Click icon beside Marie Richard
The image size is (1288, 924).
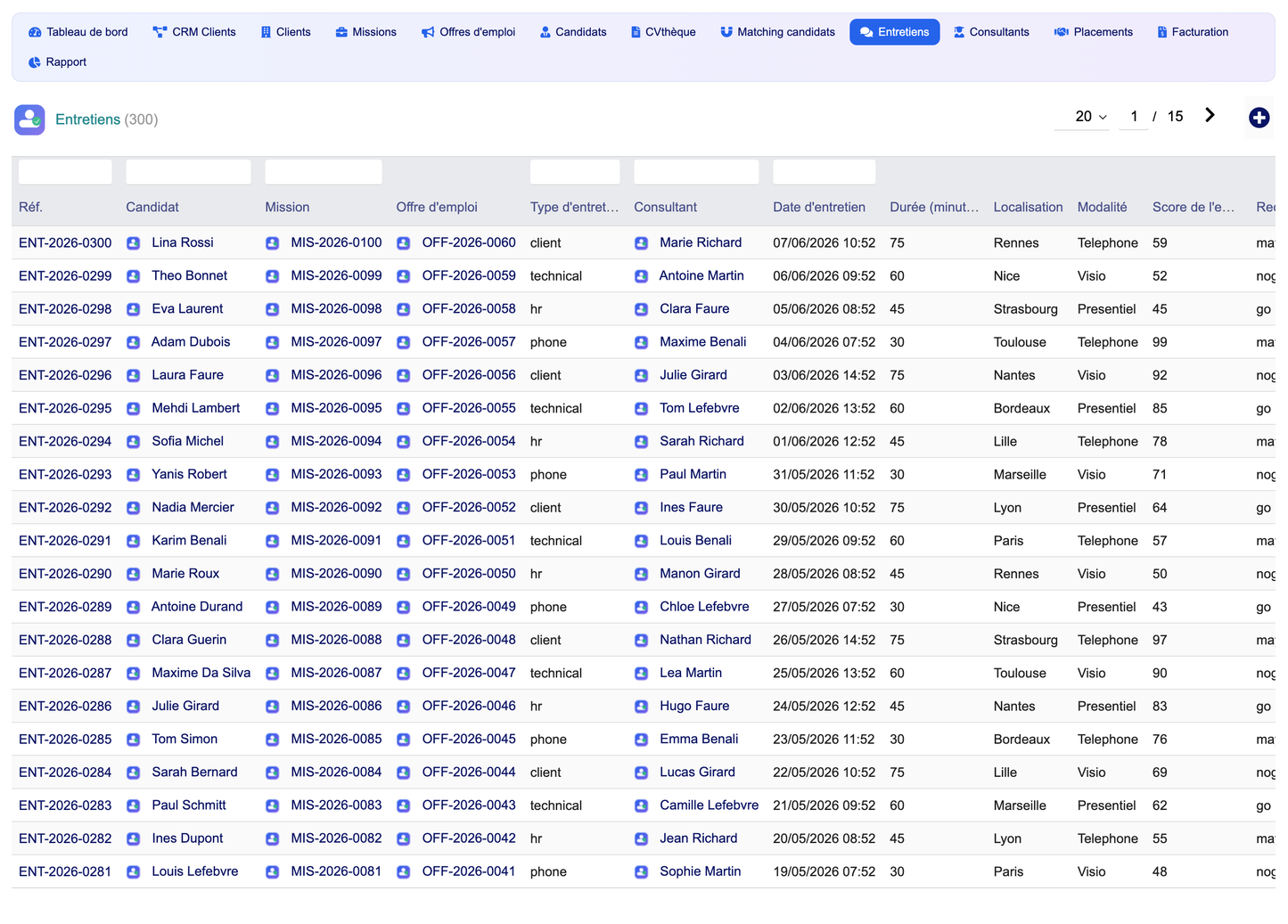click(x=642, y=243)
